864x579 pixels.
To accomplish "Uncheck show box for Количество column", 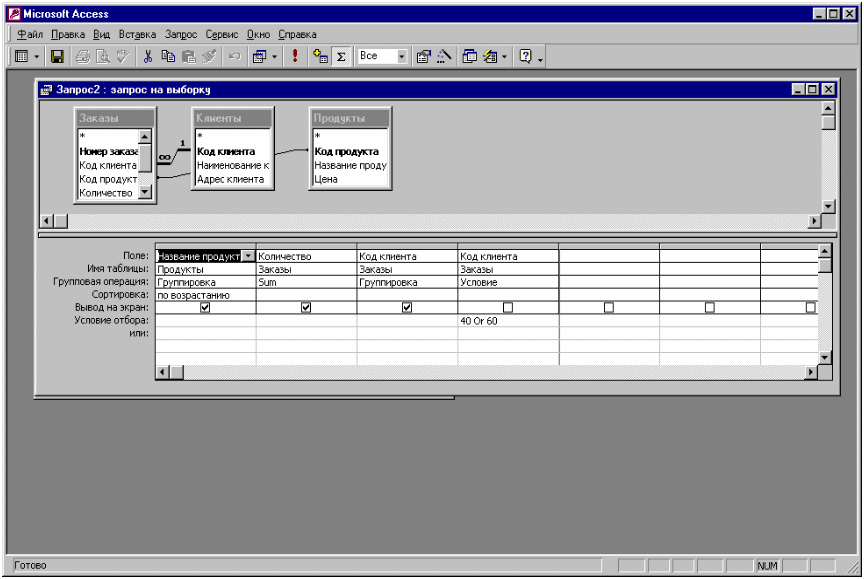I will tap(306, 308).
